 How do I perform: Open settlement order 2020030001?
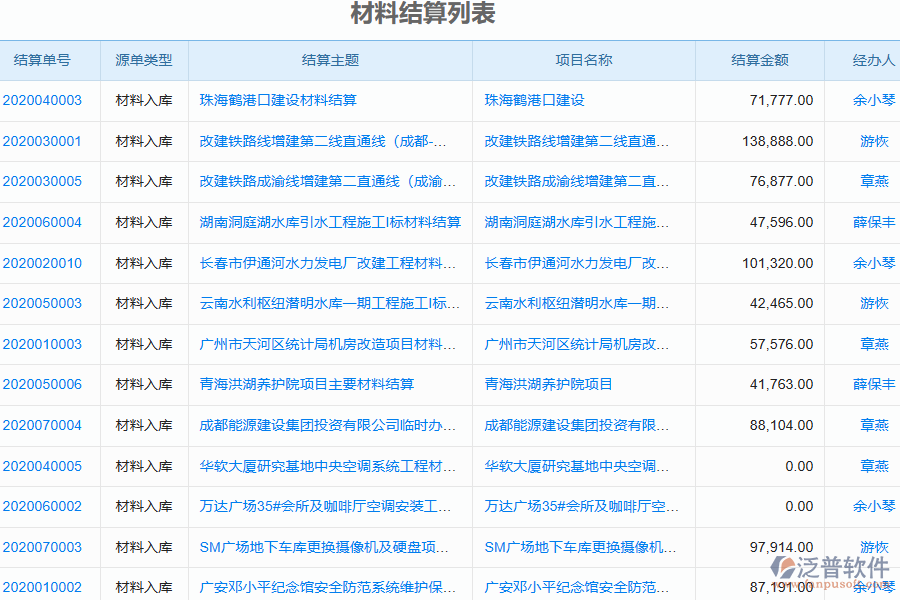click(44, 141)
